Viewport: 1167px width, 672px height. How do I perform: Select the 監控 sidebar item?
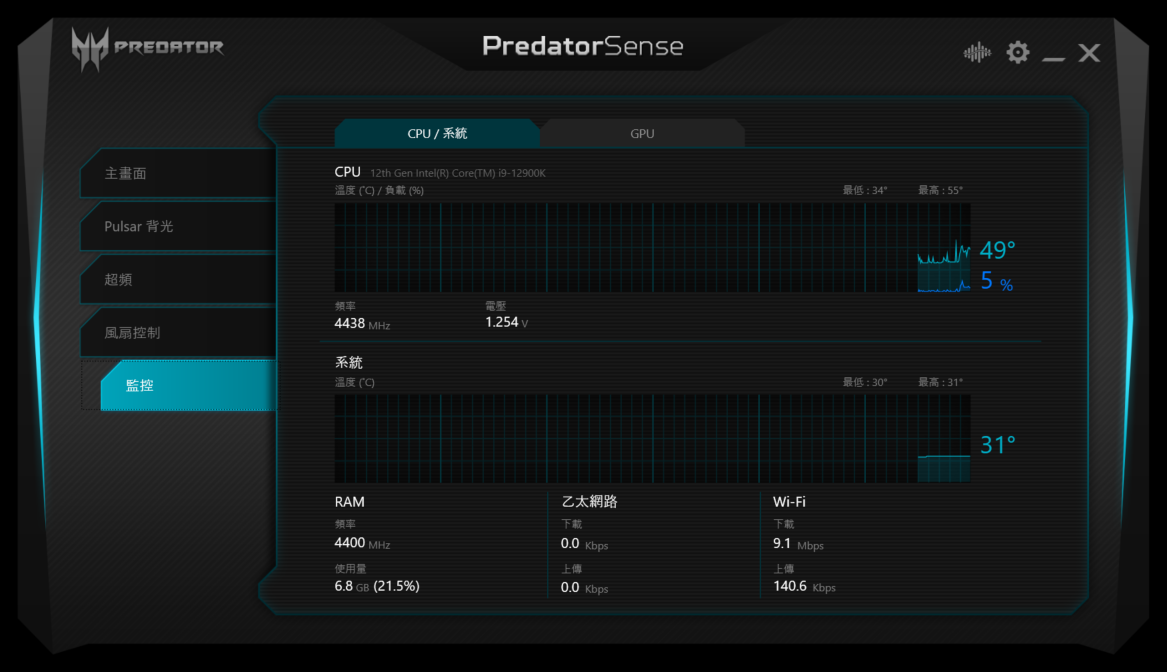point(188,385)
